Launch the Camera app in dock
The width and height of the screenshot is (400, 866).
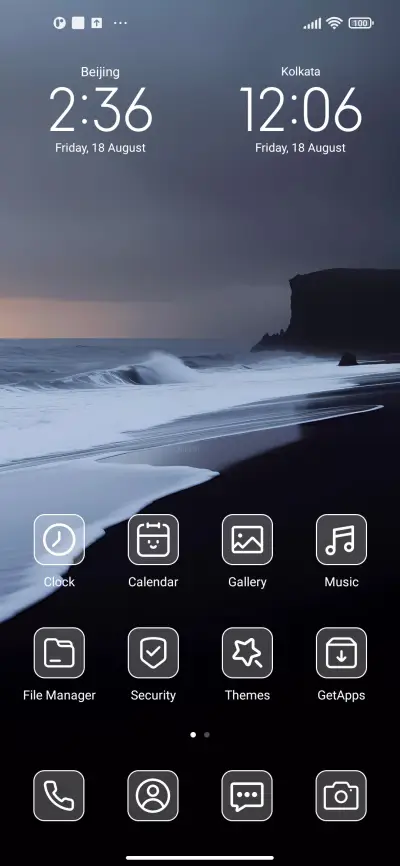click(341, 796)
